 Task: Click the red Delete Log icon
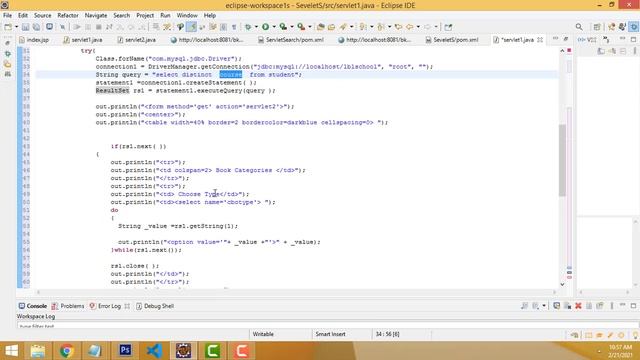tap(578, 306)
